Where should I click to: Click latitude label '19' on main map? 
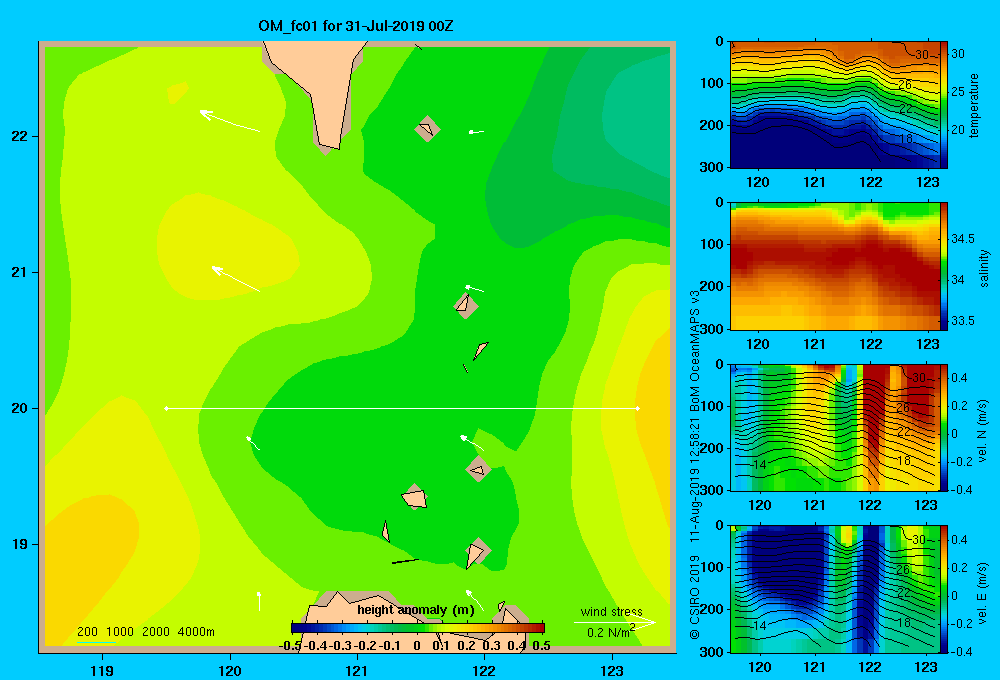[20, 544]
